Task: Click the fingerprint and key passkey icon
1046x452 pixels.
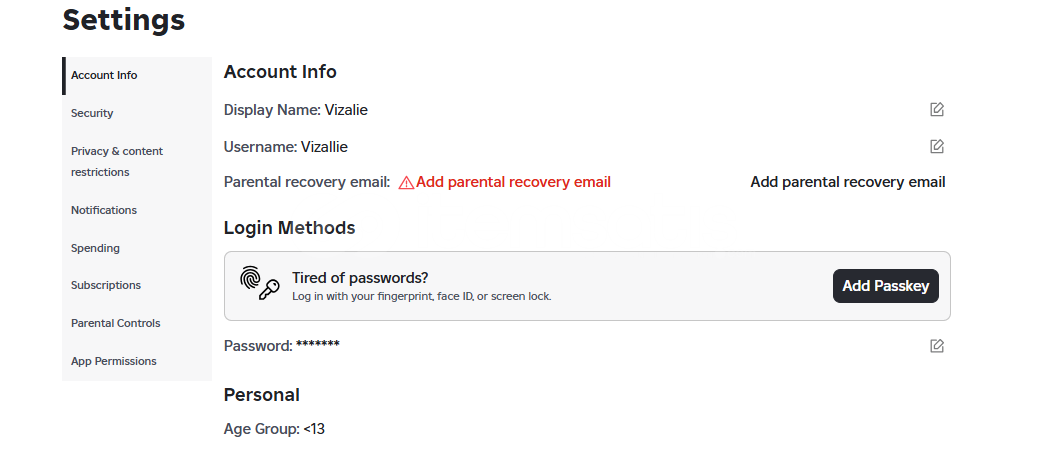Action: 259,283
